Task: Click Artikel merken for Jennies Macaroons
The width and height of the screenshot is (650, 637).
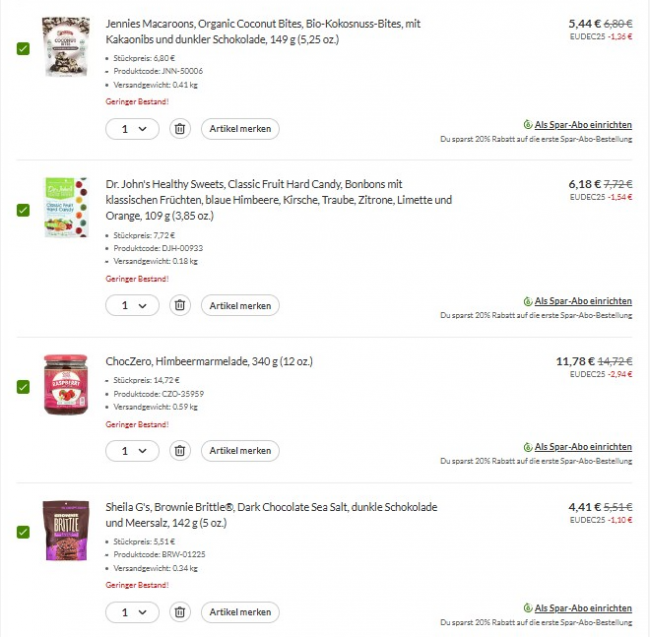Action: pyautogui.click(x=240, y=129)
